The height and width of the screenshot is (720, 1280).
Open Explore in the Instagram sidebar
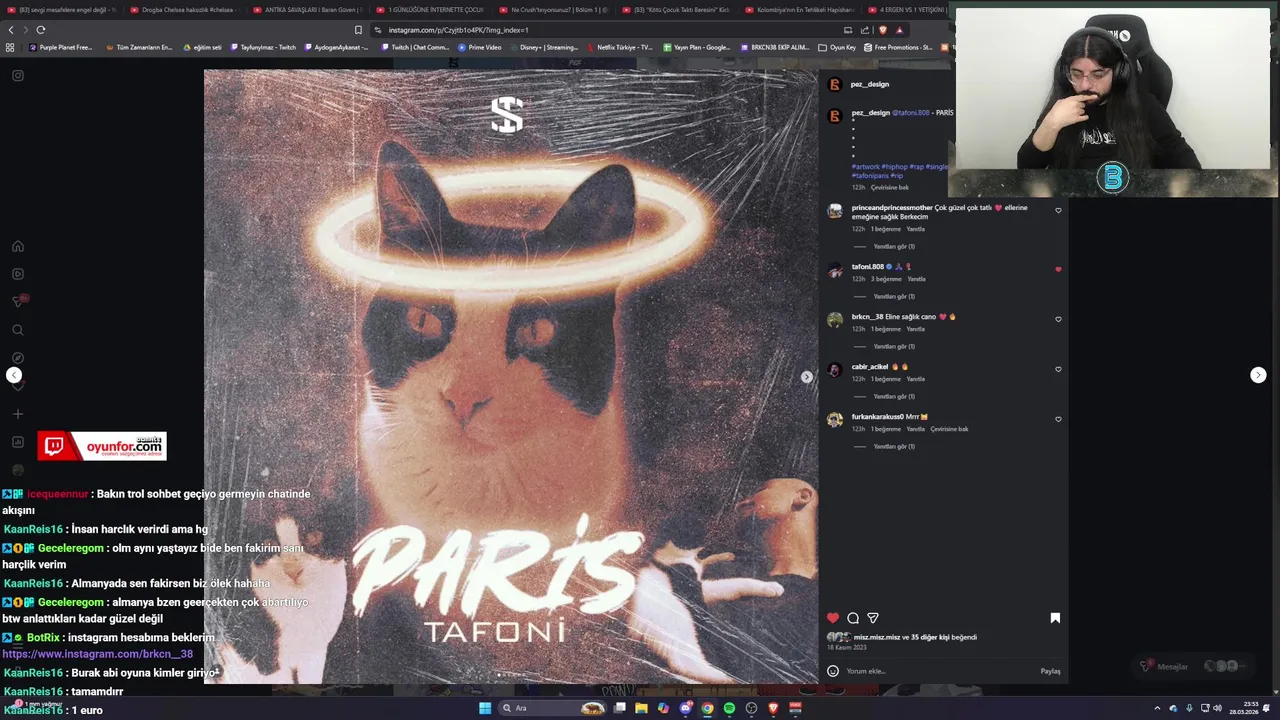[x=18, y=358]
